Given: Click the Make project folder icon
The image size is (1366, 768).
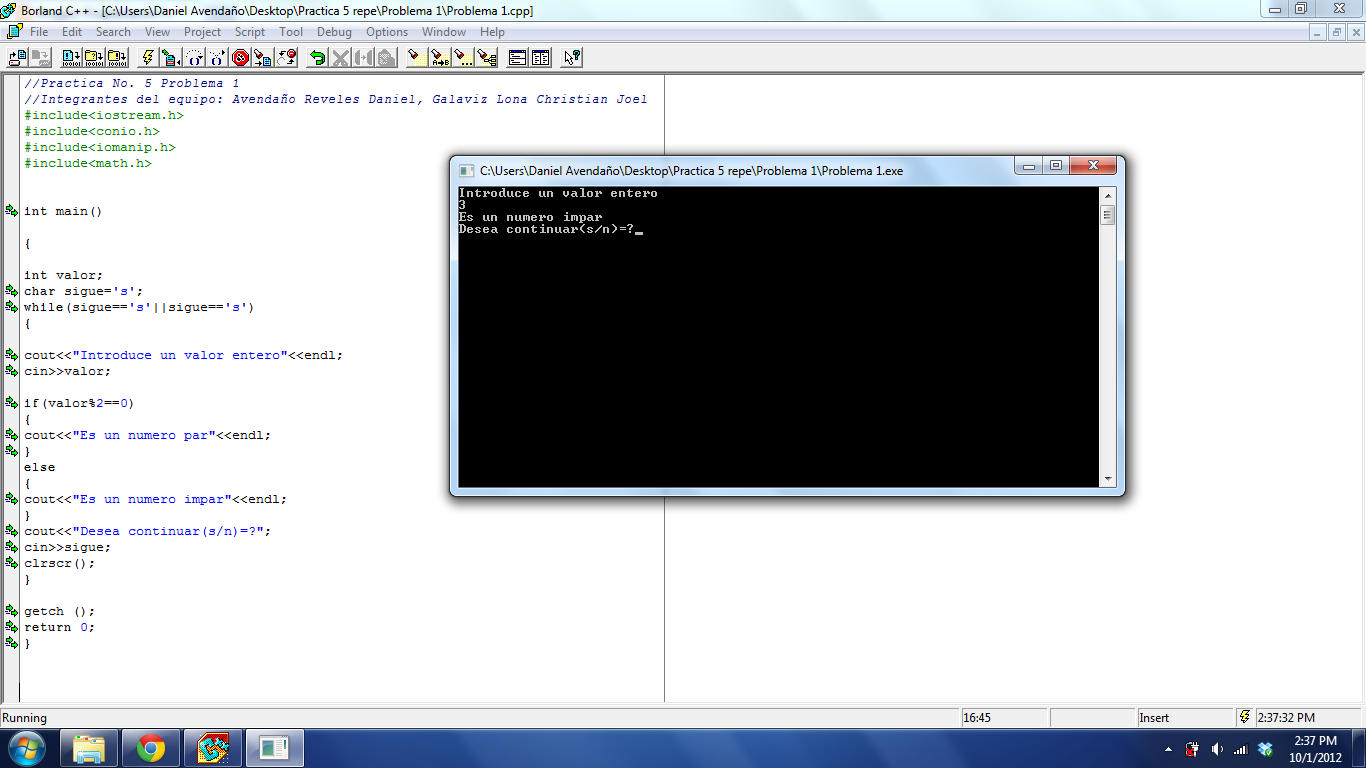Looking at the screenshot, I should coord(94,58).
